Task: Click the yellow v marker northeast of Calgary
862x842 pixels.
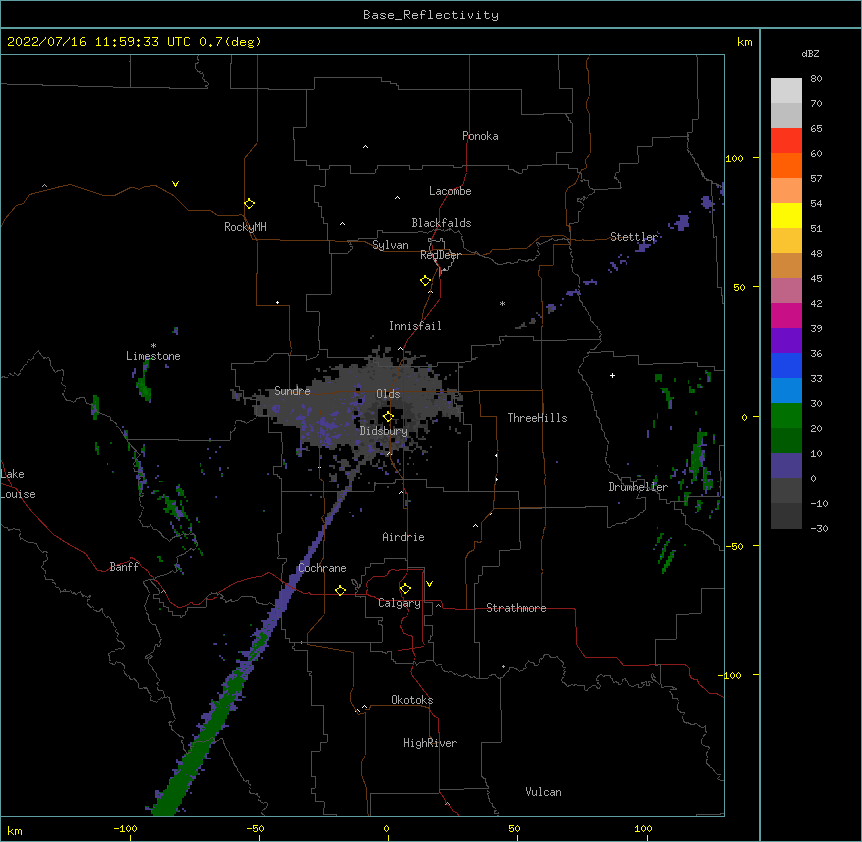Action: click(429, 584)
